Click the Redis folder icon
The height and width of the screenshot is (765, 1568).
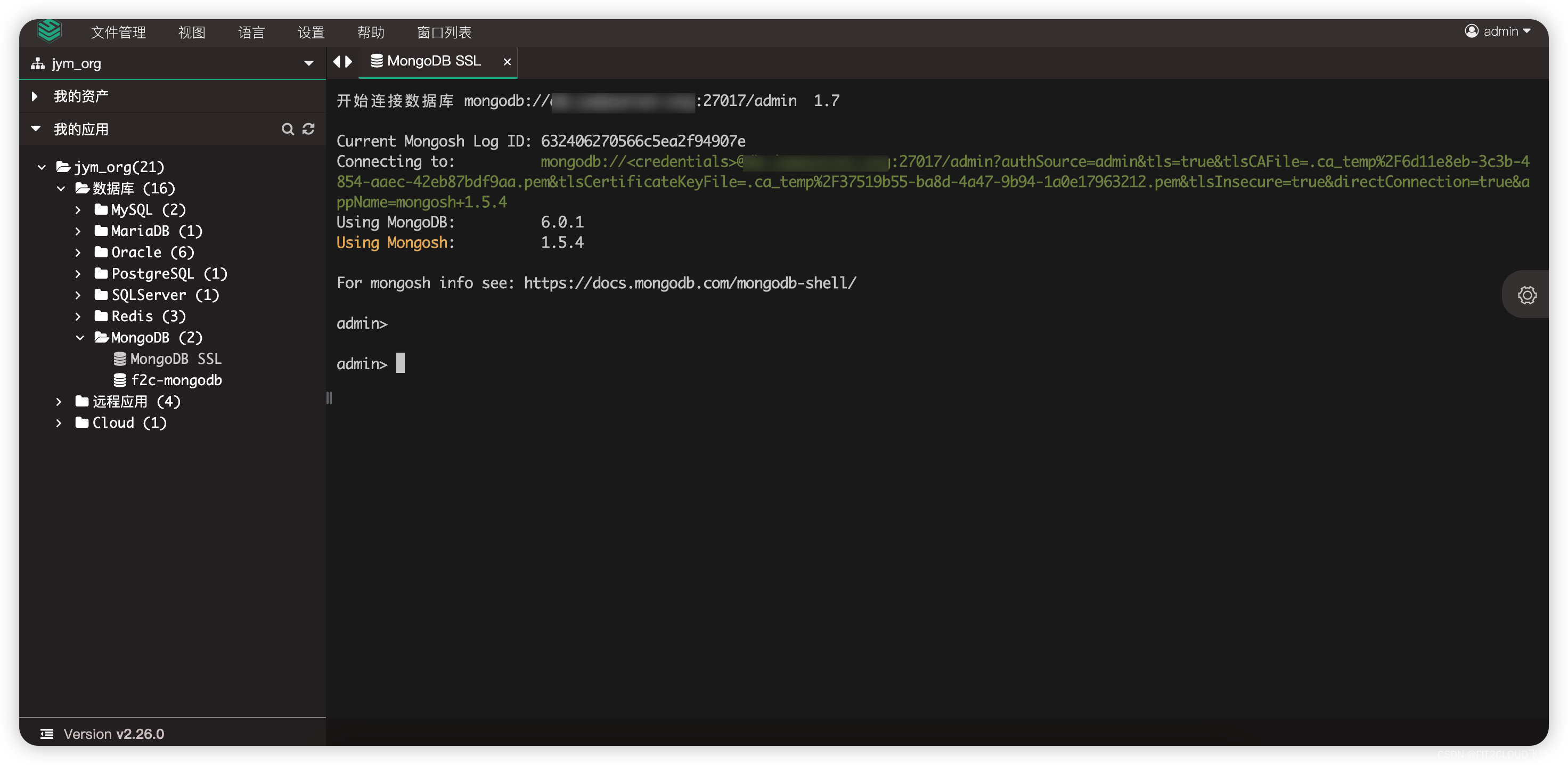[102, 316]
